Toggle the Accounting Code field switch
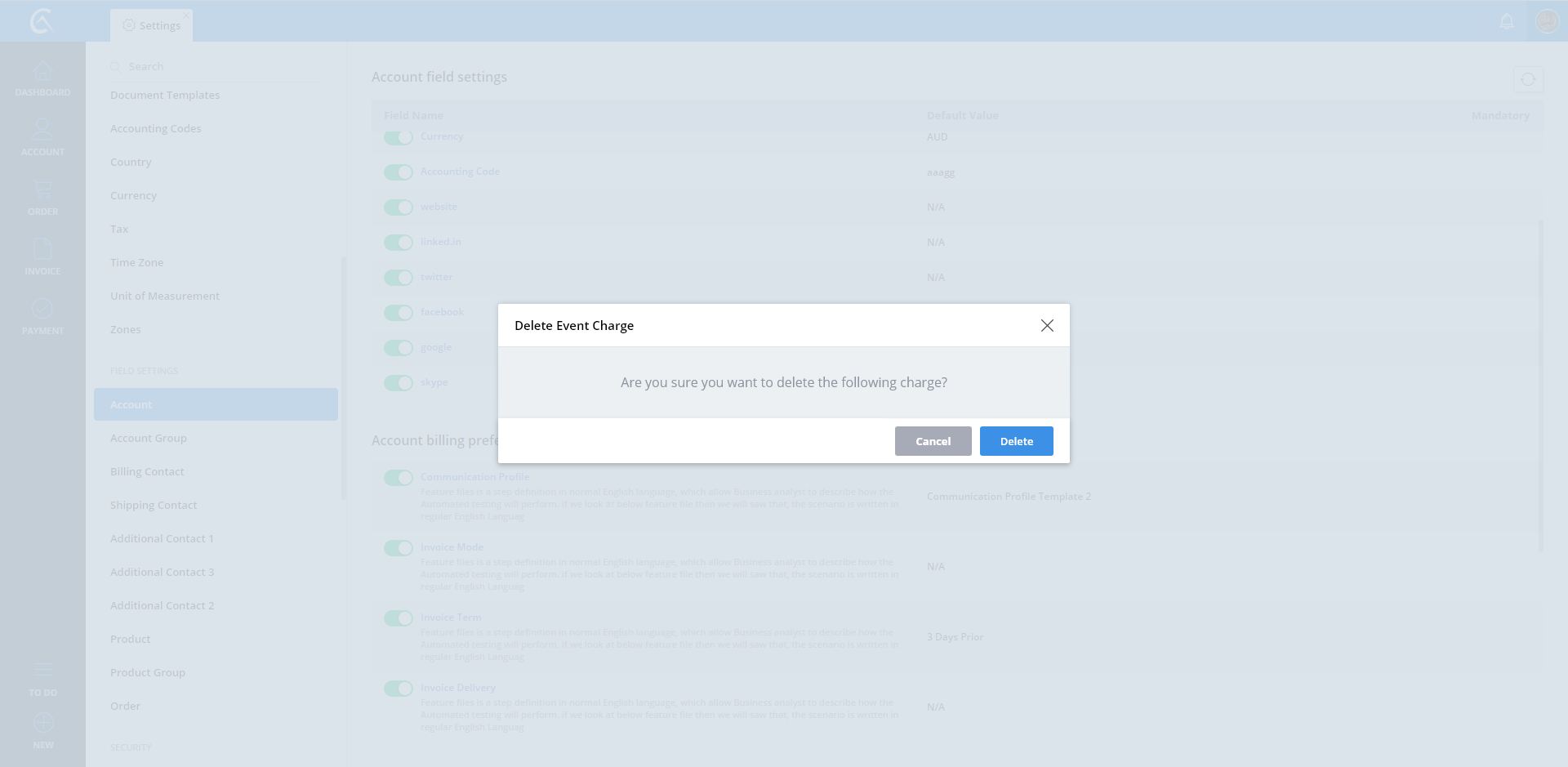This screenshot has width=1568, height=767. 399,172
